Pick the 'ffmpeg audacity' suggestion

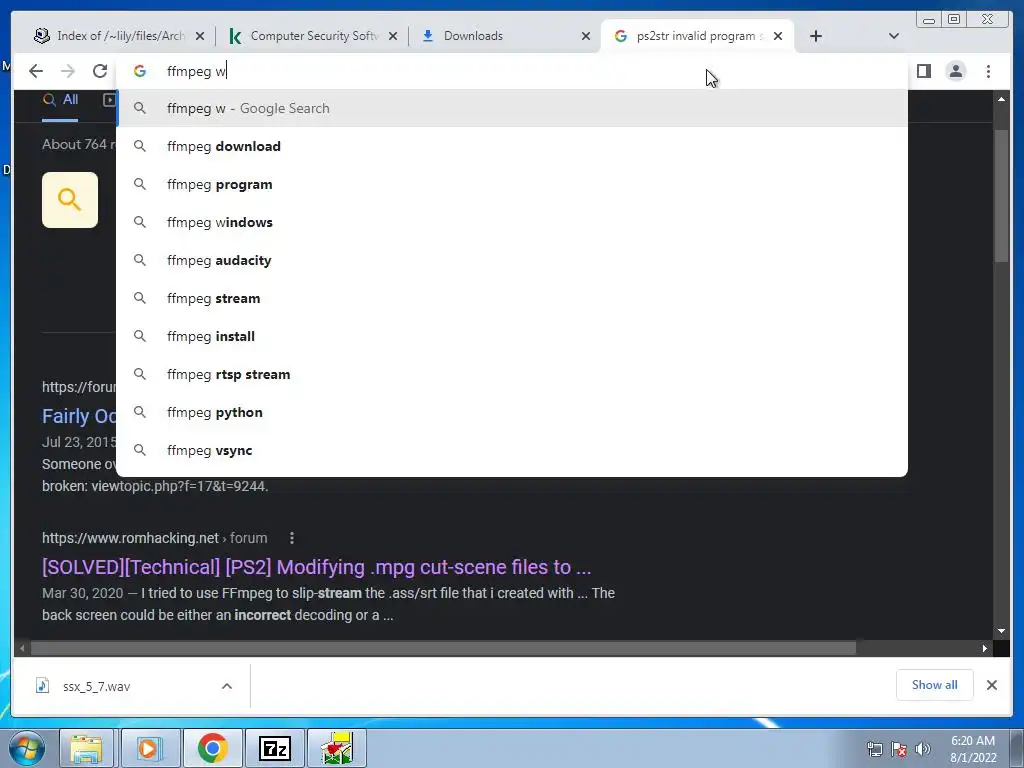(512, 260)
